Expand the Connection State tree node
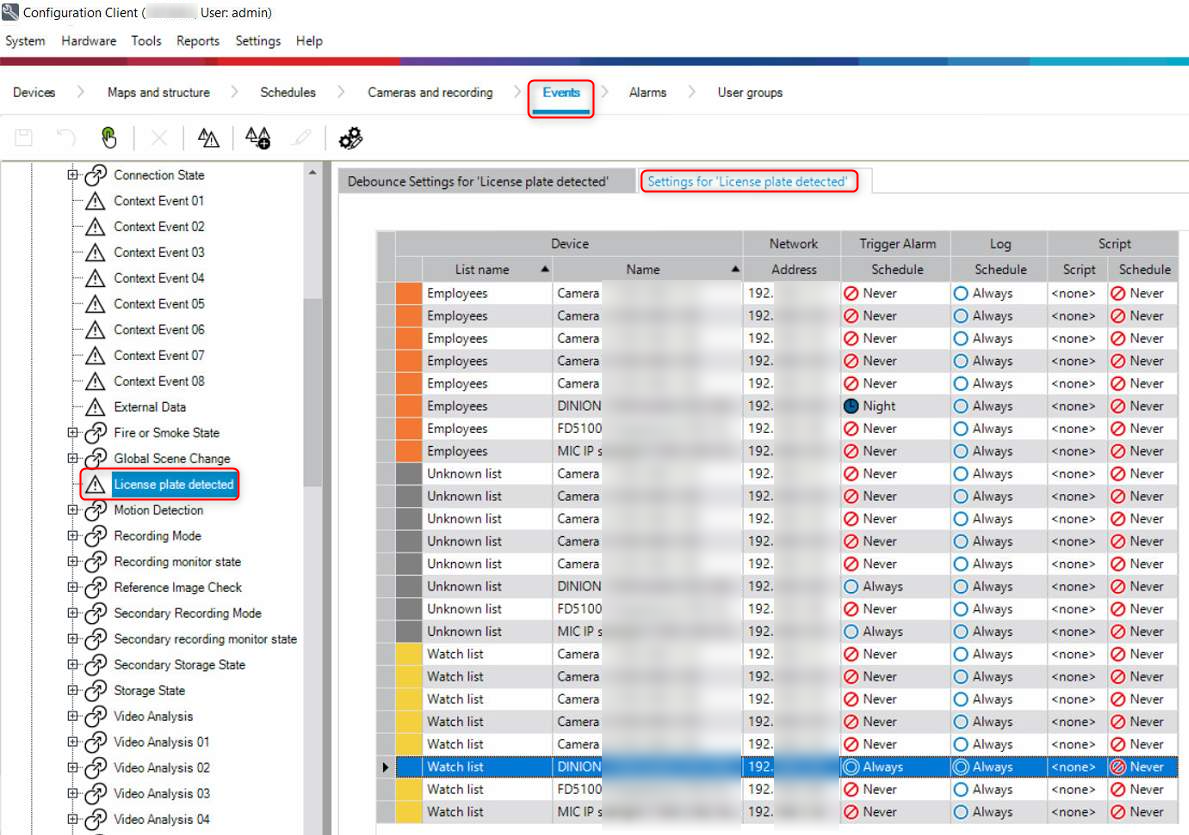The height and width of the screenshot is (835, 1189). pyautogui.click(x=73, y=175)
